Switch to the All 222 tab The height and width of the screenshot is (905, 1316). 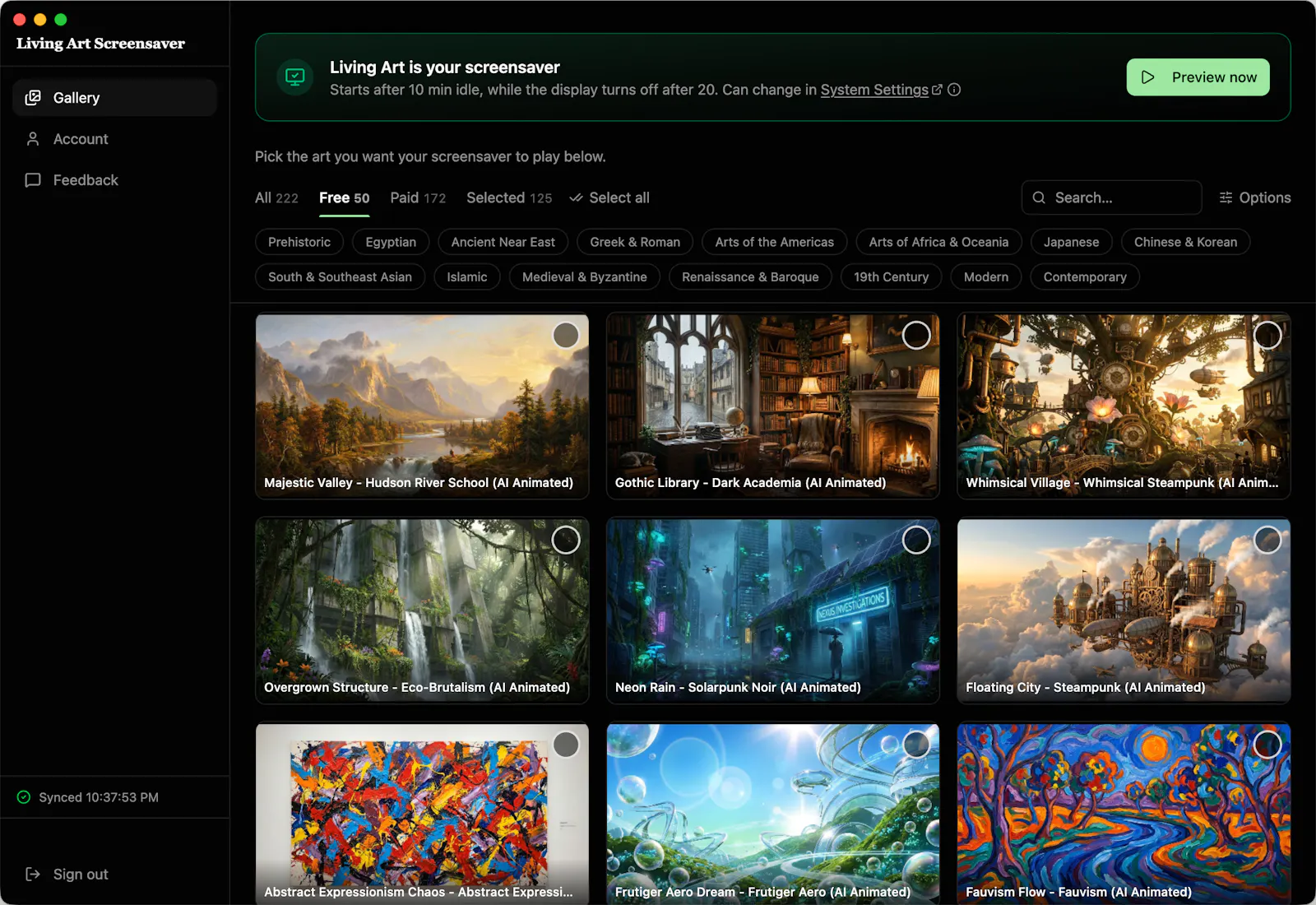pyautogui.click(x=276, y=197)
